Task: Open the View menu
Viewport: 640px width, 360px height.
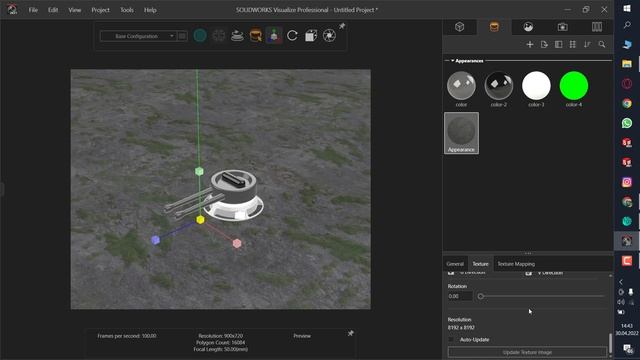Action: point(74,10)
